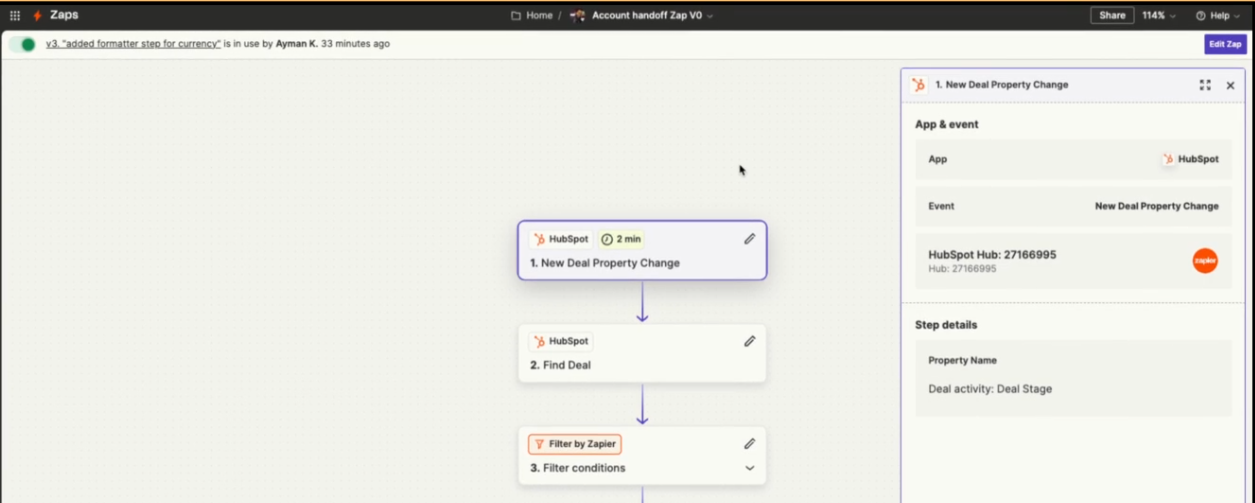Click HubSpot icon in side panel header
The width and height of the screenshot is (1255, 503).
coord(919,85)
